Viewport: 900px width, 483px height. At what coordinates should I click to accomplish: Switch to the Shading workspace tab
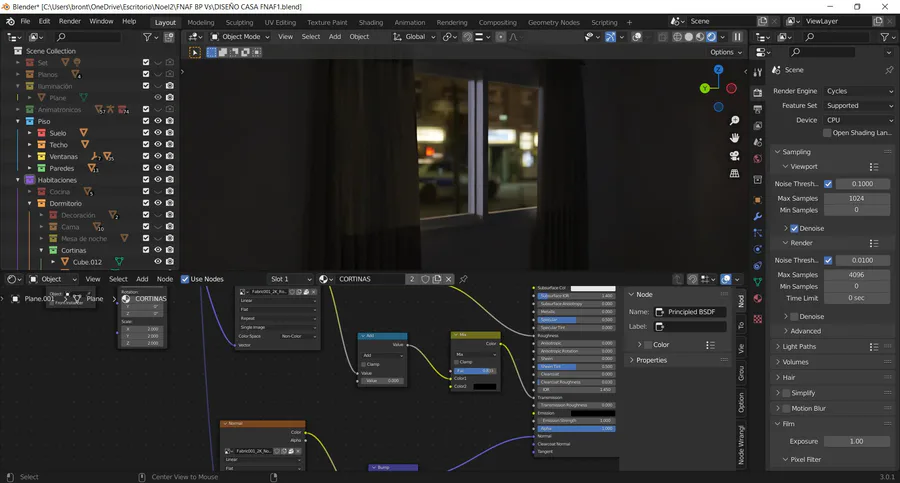coord(370,21)
